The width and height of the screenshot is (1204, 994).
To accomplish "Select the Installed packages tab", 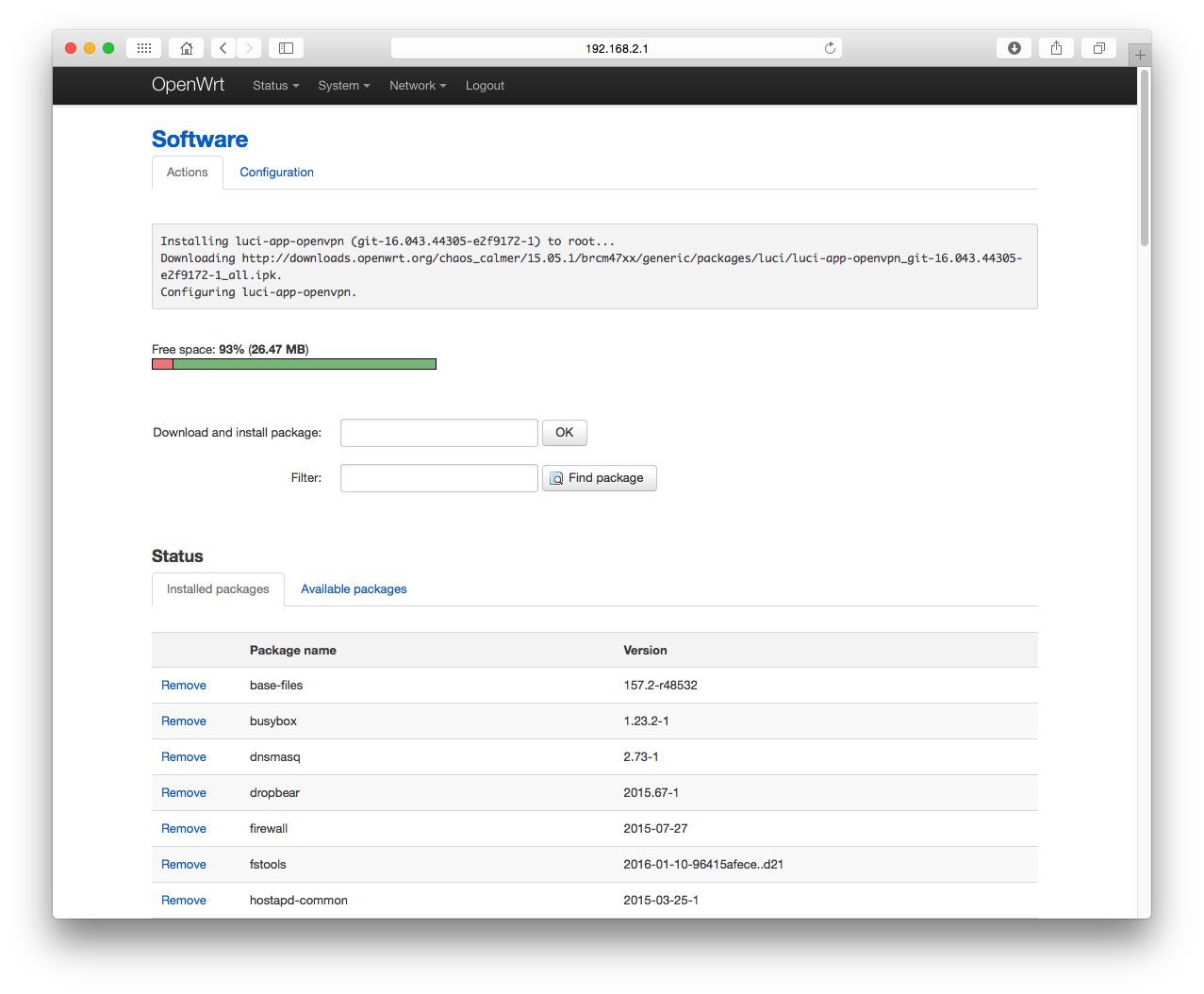I will pos(218,589).
